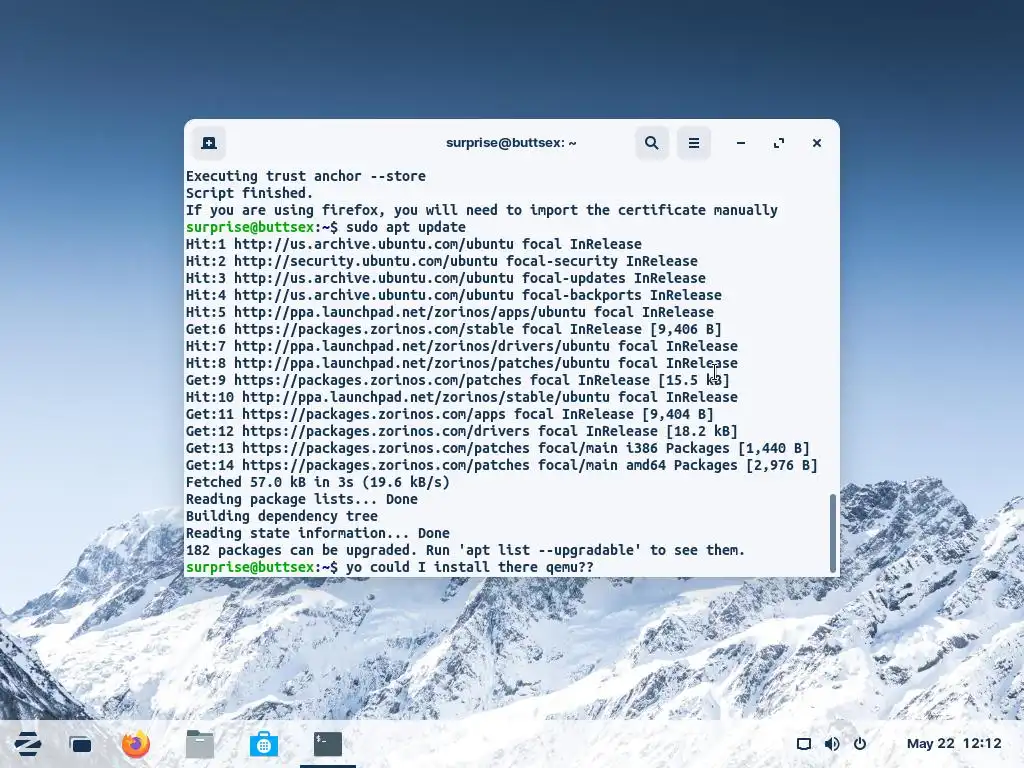Open the volume control in the tray
Screen dimensions: 1024x768
(x=832, y=744)
